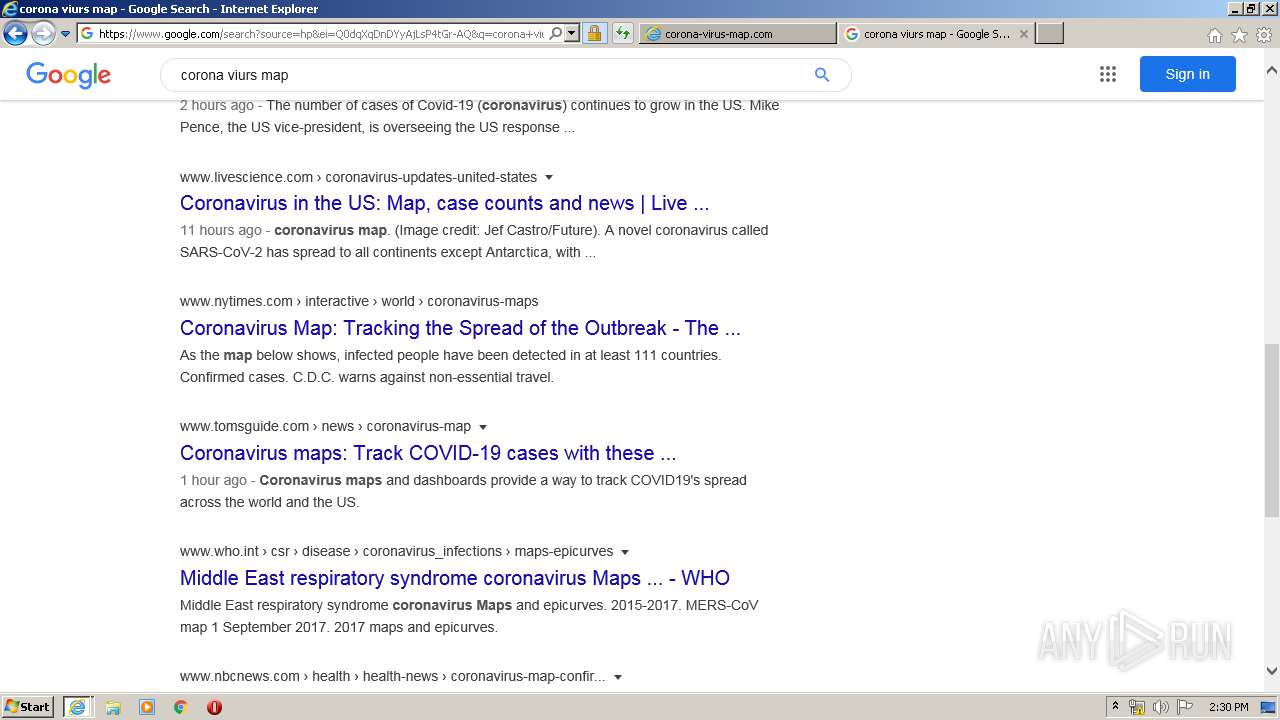Click www.nytimes.com breadcrumb text
1280x720 pixels.
pyautogui.click(x=236, y=301)
